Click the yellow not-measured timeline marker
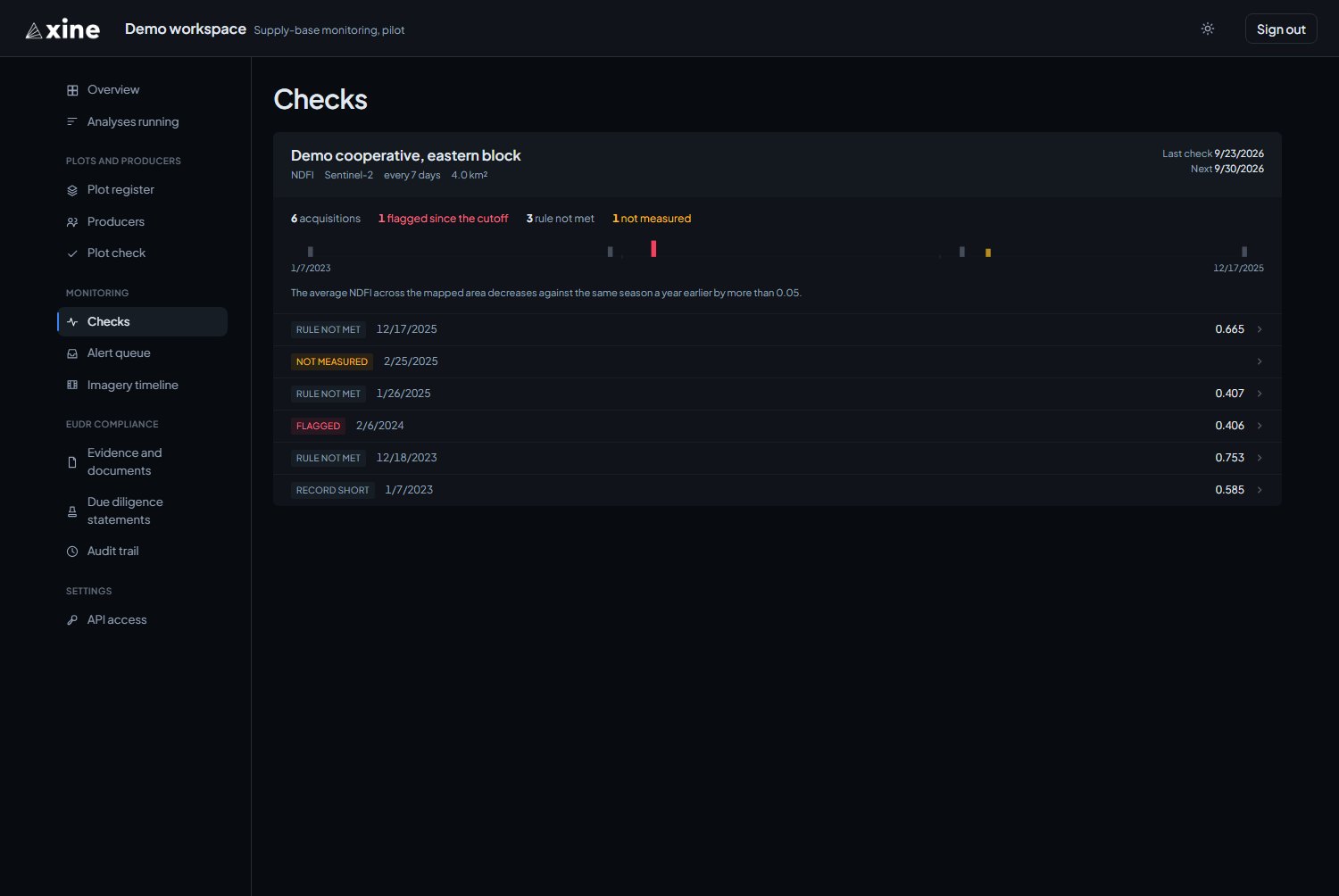The image size is (1339, 896). (988, 253)
